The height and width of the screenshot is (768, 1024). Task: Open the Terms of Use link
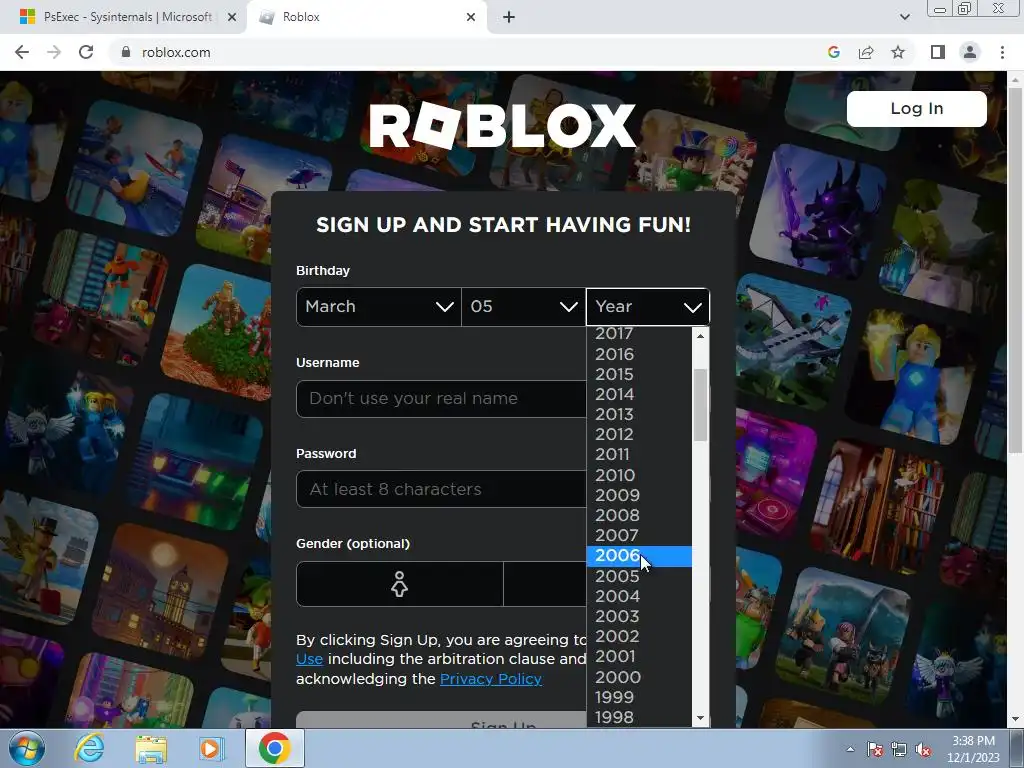click(310, 659)
